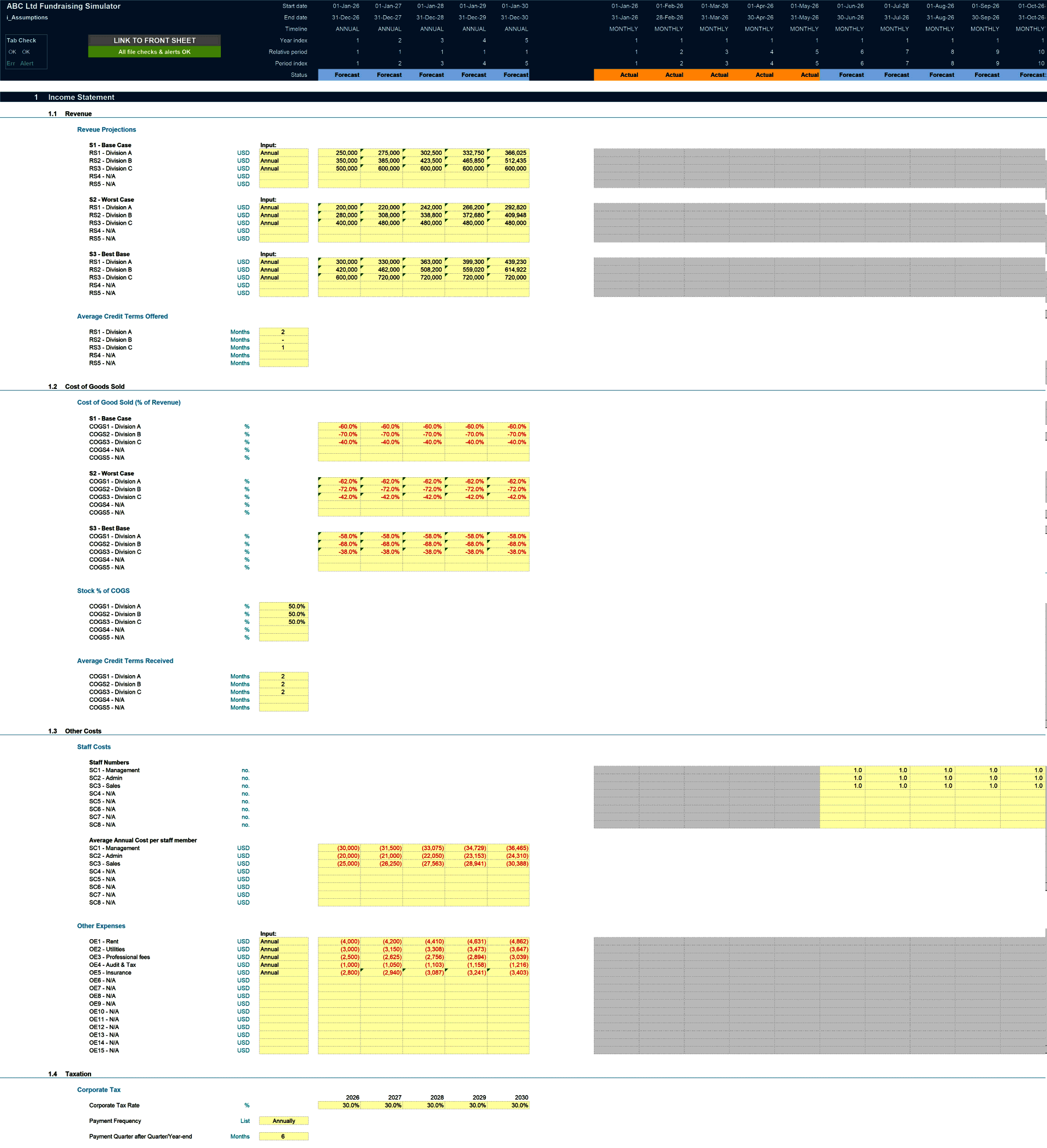
Task: Select SC1 Management staff number for Jun-26
Action: pos(843,771)
